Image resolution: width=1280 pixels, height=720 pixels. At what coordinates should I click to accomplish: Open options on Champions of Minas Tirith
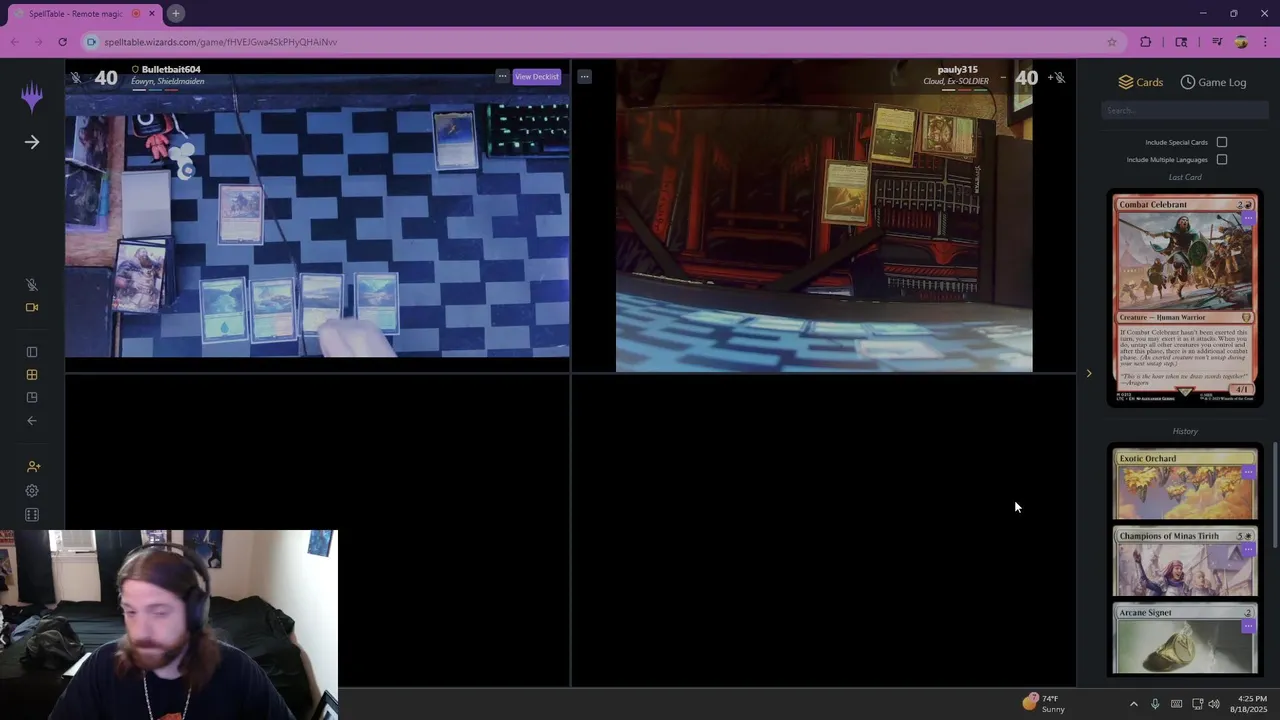[1248, 549]
